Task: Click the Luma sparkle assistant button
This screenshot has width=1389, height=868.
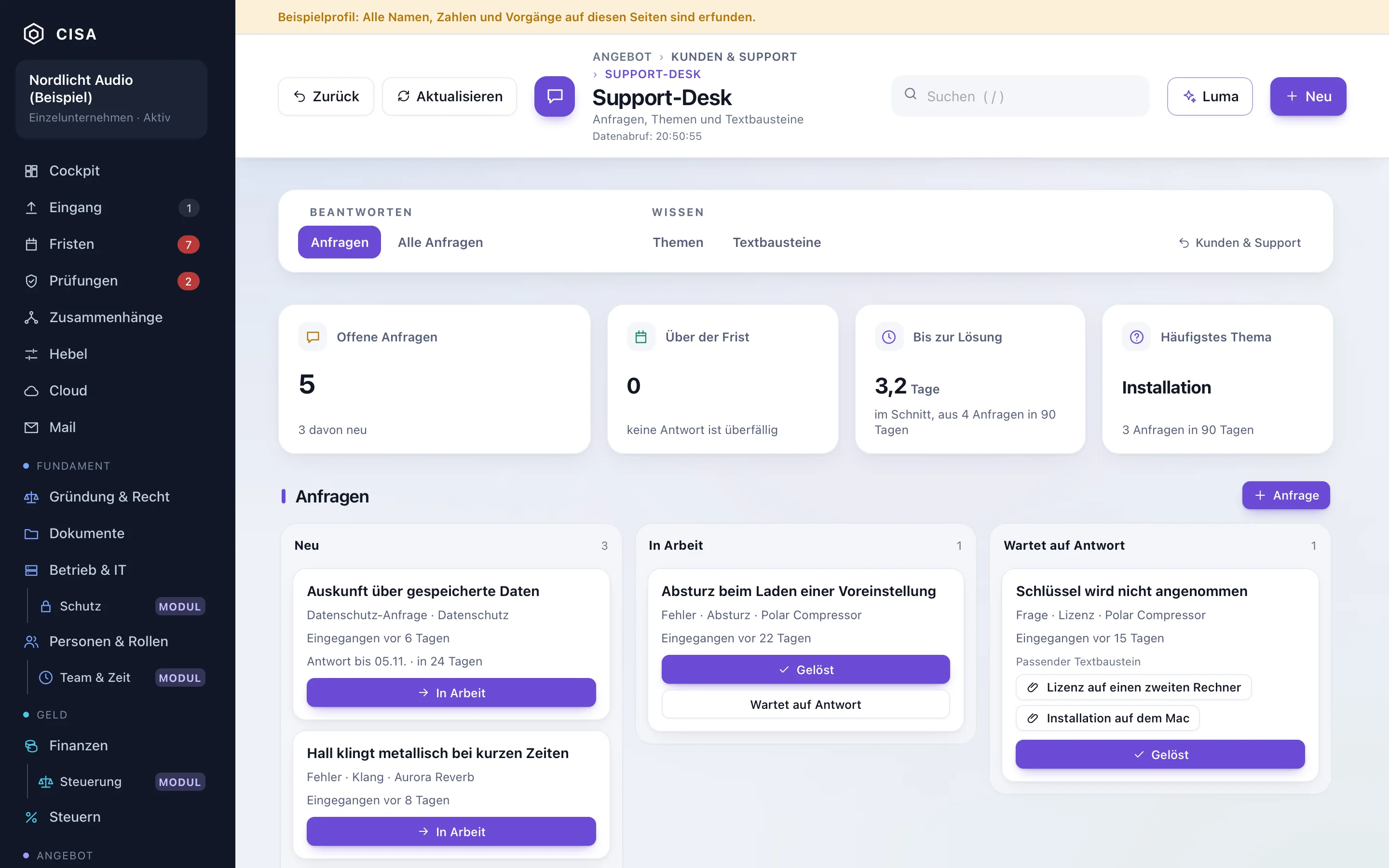Action: [1210, 96]
